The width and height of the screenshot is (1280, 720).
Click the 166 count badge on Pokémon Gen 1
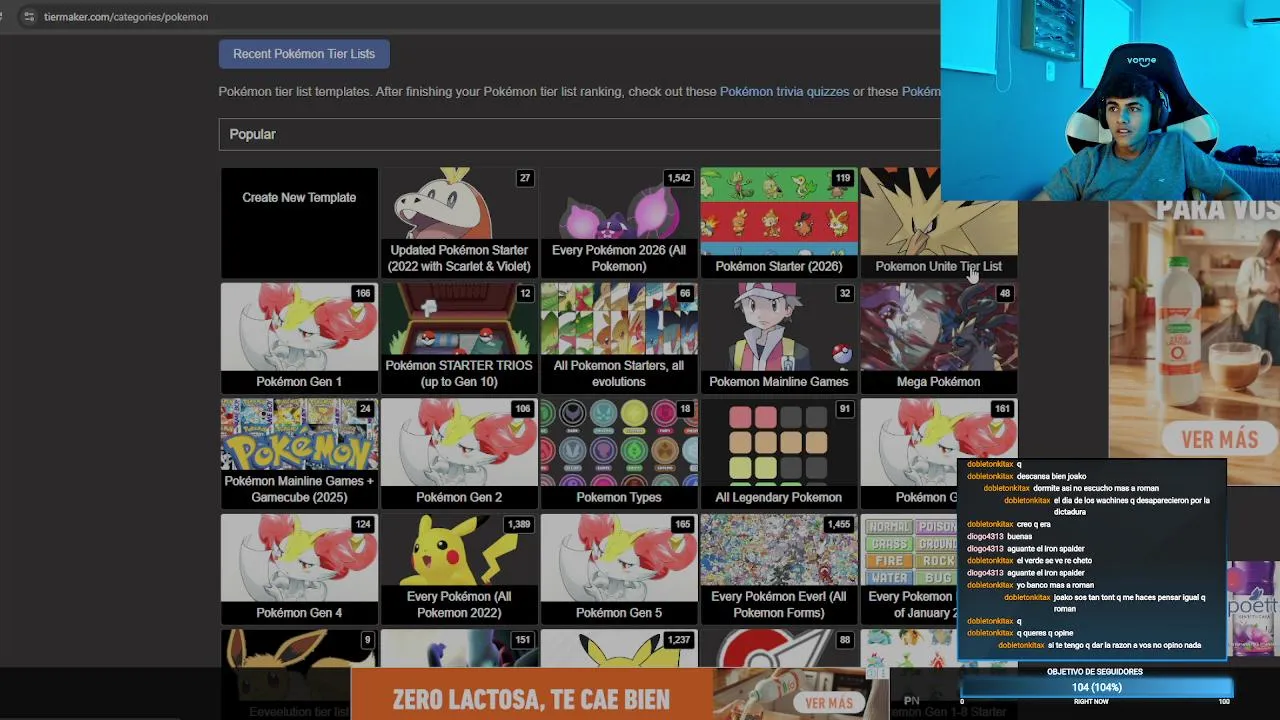click(x=363, y=293)
